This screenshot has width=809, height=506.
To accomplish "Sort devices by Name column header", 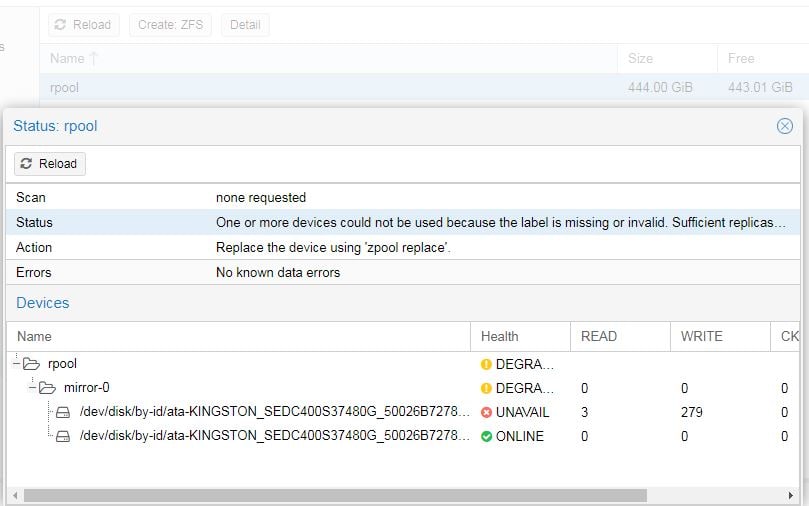I will click(238, 337).
